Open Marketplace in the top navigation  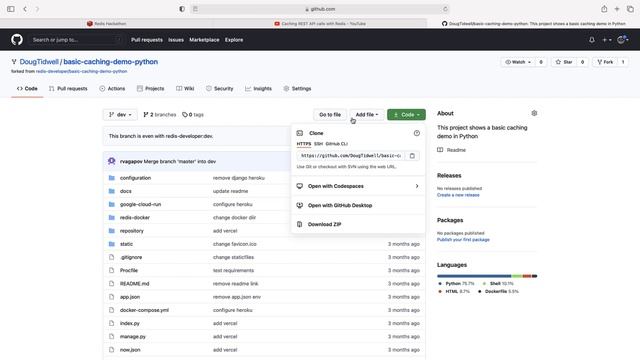204,40
